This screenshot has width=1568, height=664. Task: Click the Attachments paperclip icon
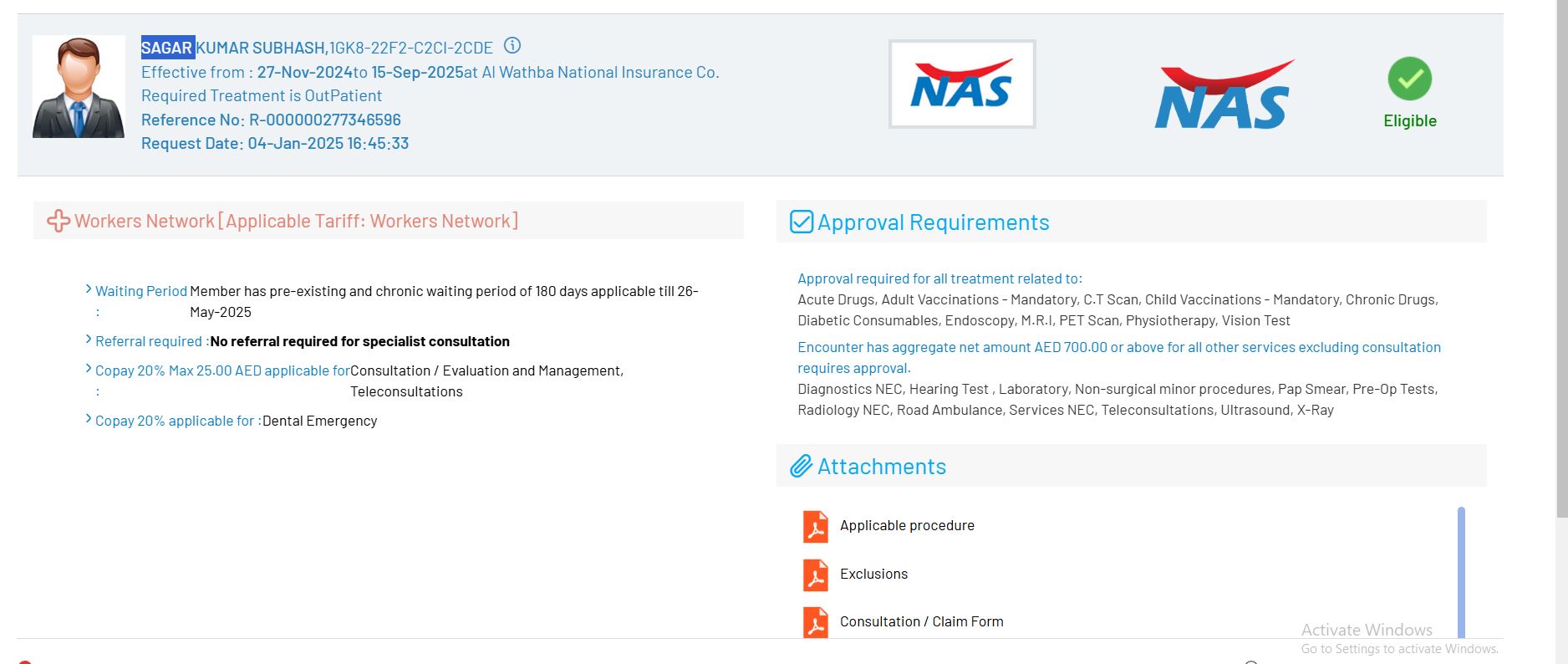802,466
